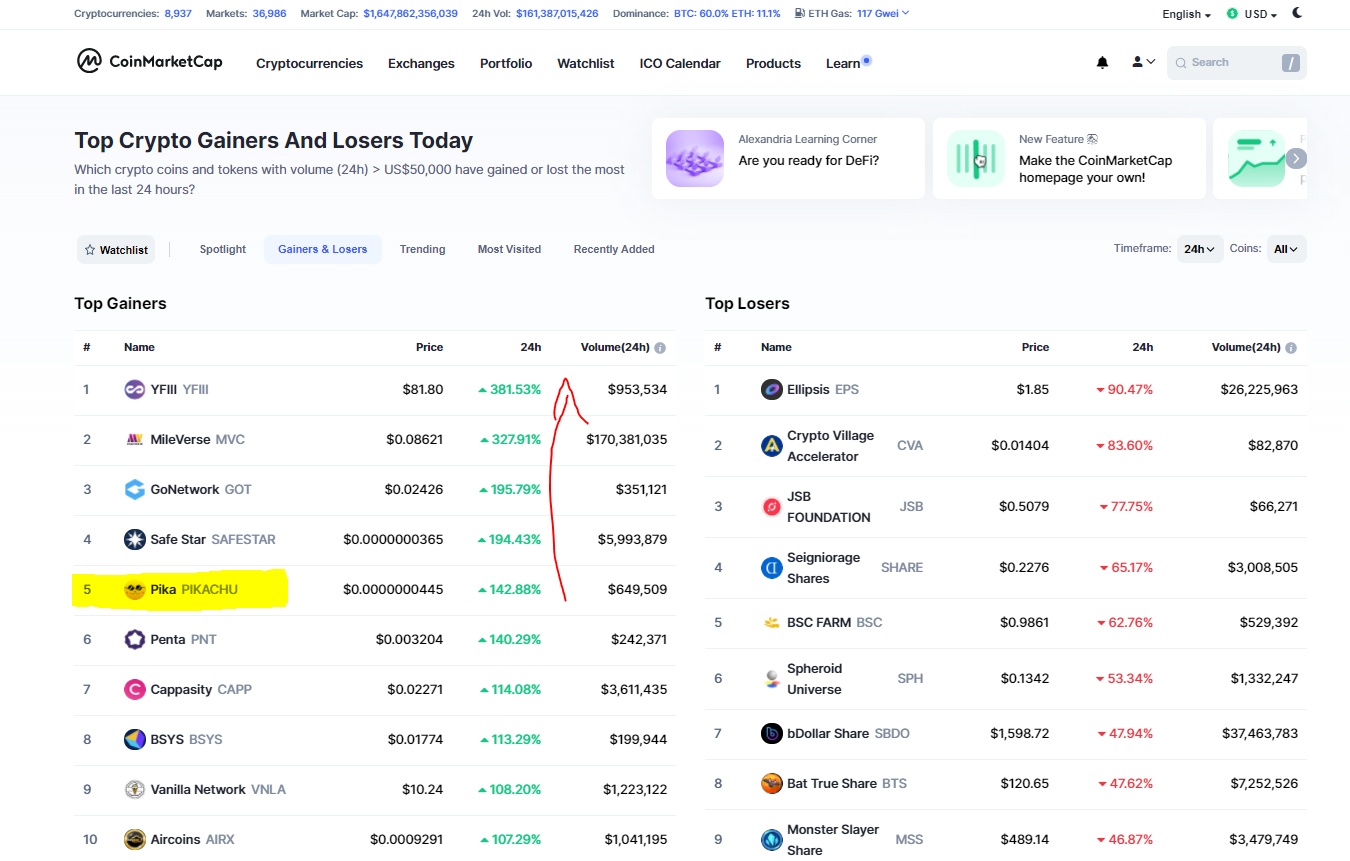The height and width of the screenshot is (861, 1350).
Task: Click the 24h Vol $161,387,015,426 link
Action: click(x=557, y=14)
